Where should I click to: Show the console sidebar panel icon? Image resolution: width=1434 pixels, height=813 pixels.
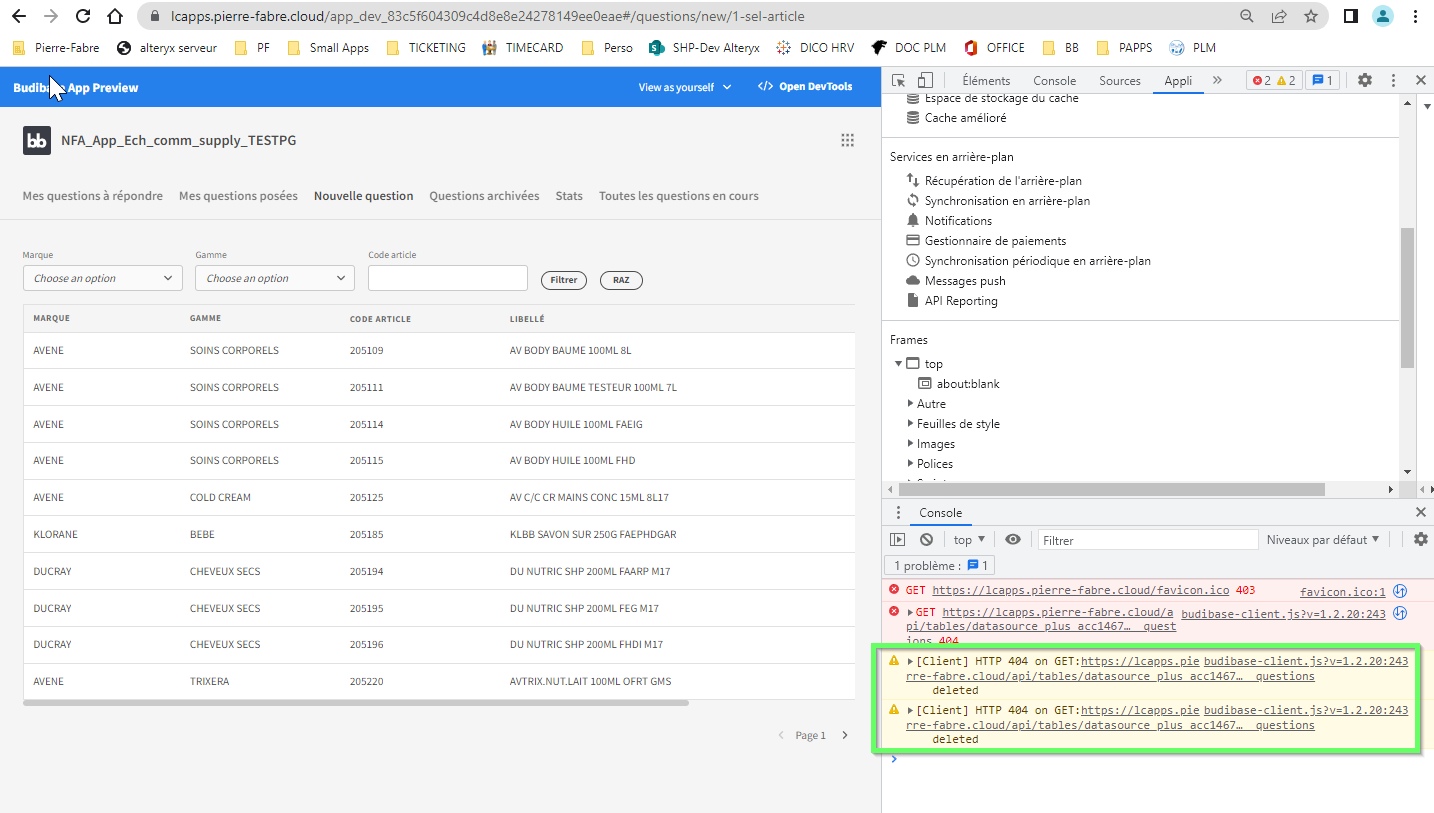pos(898,540)
